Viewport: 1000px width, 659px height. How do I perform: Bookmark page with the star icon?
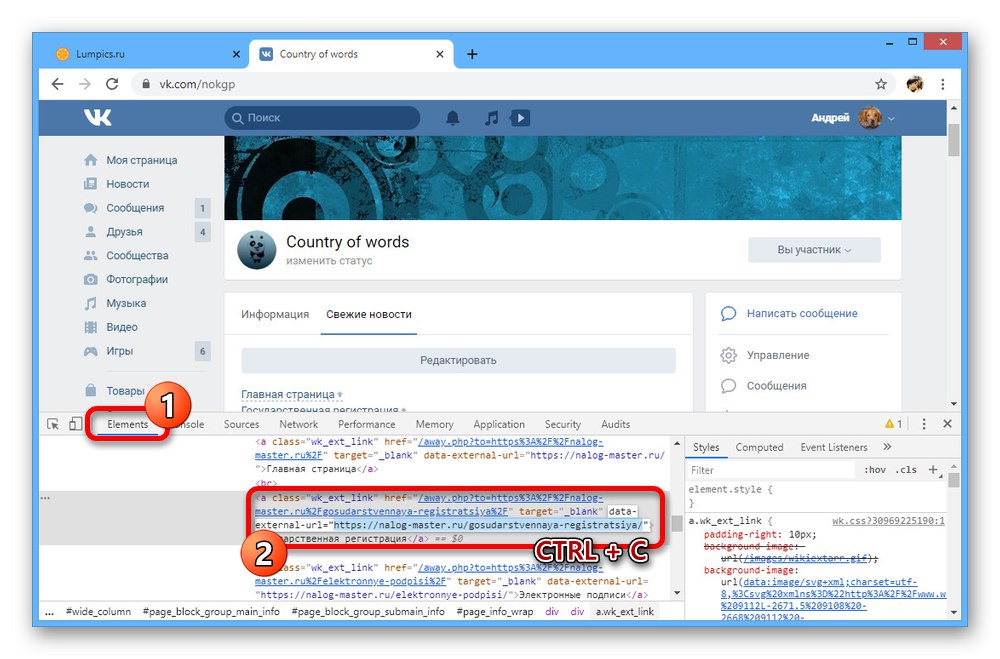(x=881, y=84)
